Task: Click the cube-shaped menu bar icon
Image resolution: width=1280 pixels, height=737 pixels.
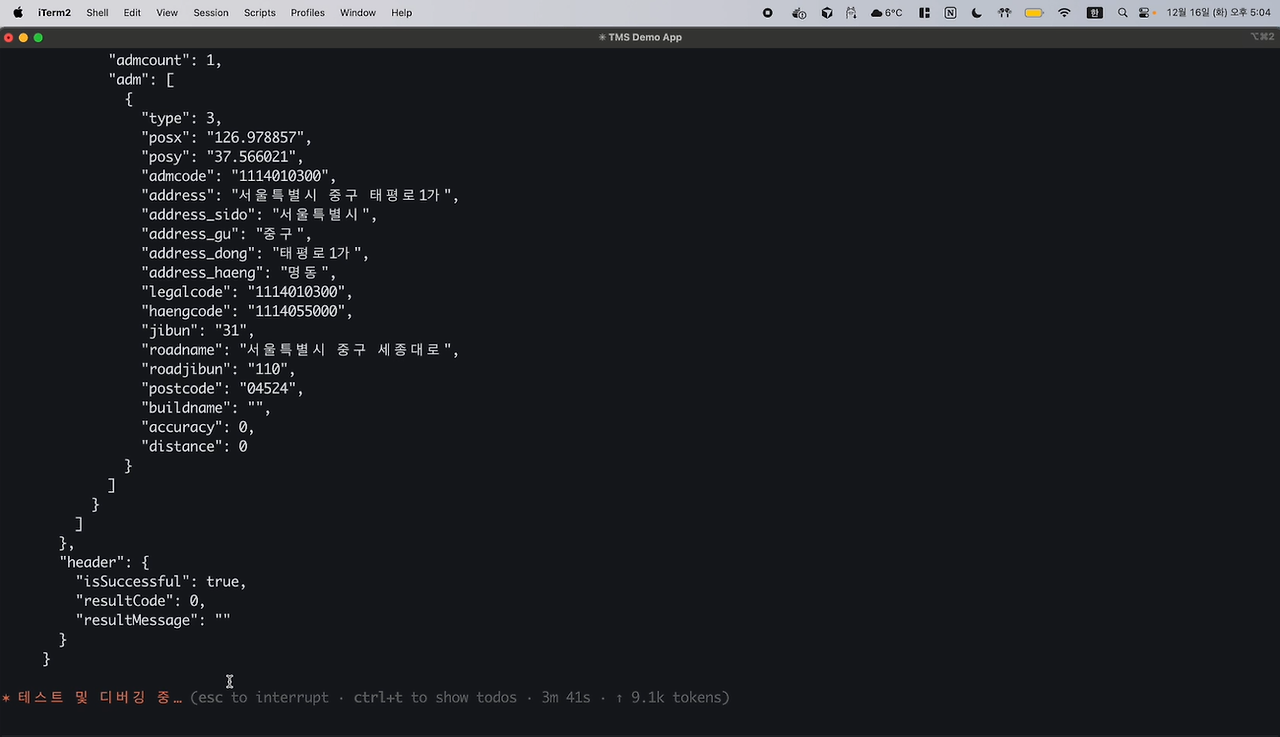Action: pyautogui.click(x=827, y=13)
